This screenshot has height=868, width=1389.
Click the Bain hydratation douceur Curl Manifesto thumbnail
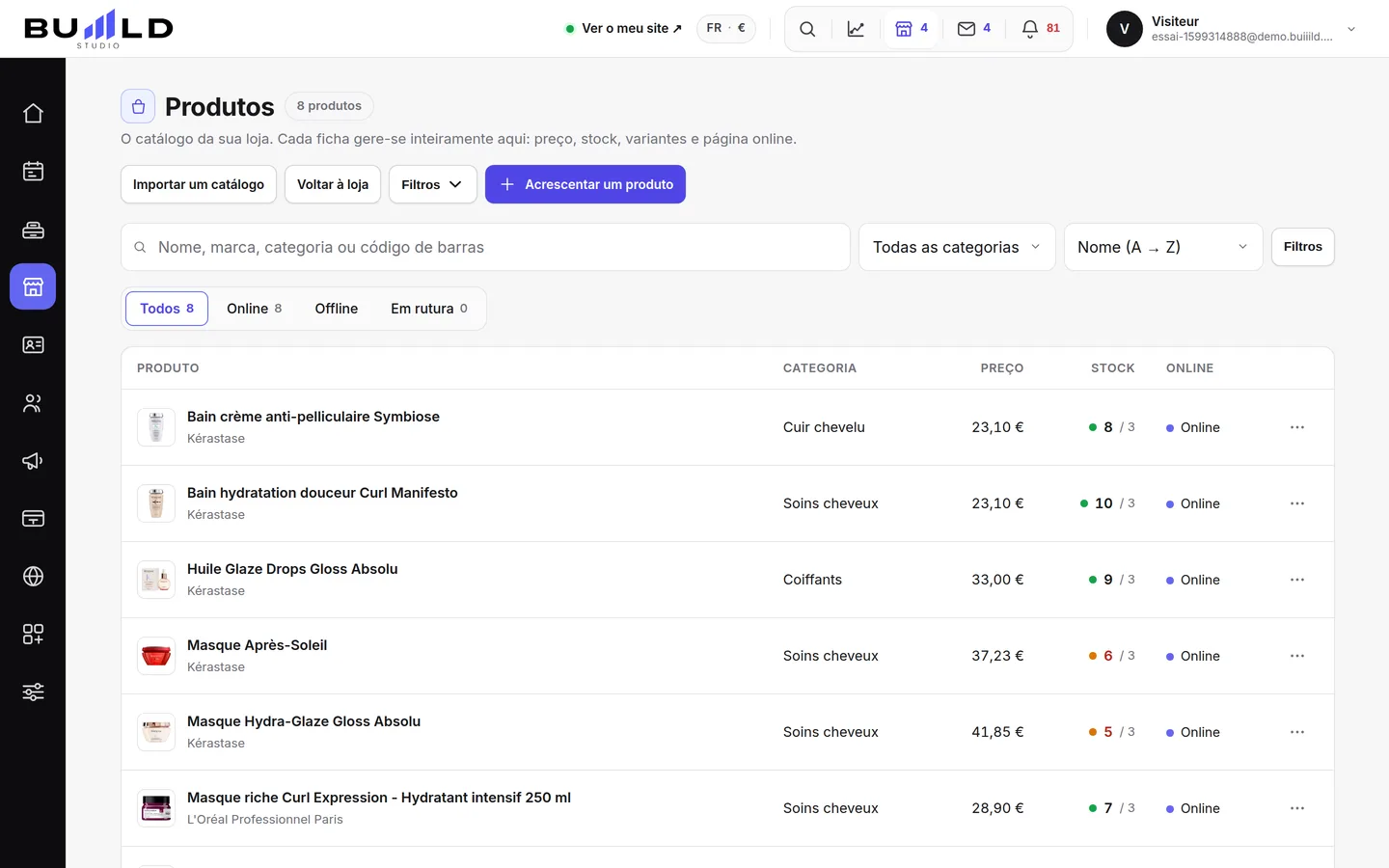156,503
